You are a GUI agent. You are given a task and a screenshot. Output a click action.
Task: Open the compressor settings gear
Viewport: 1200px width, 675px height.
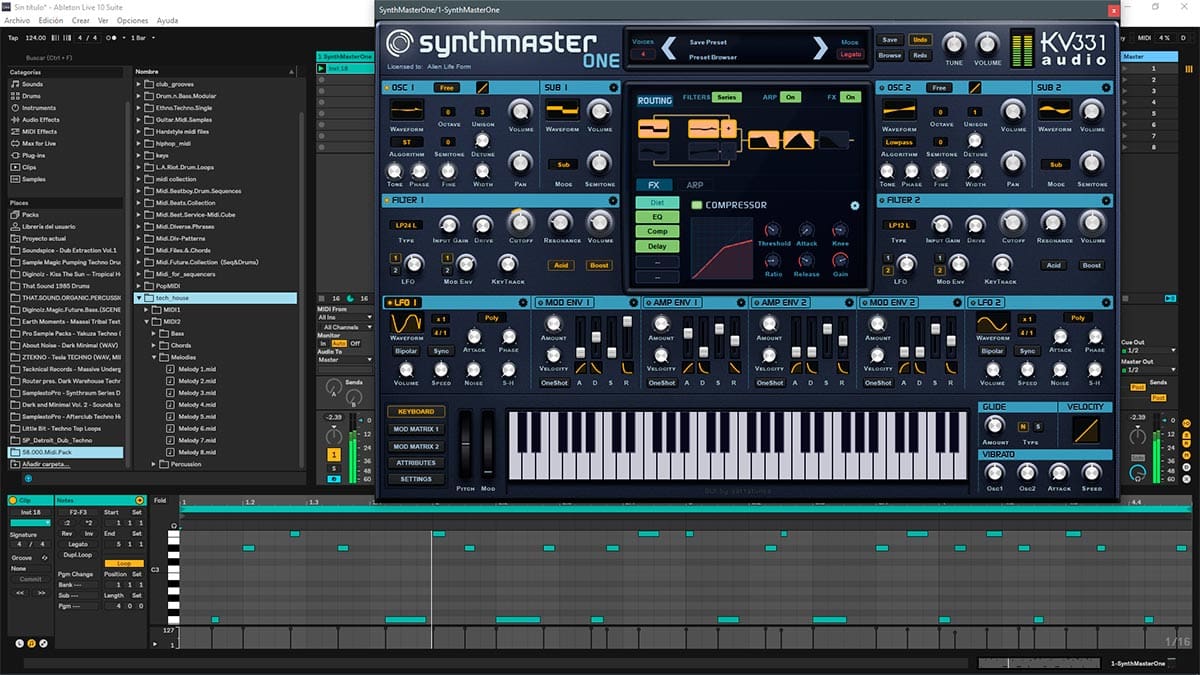click(x=855, y=206)
